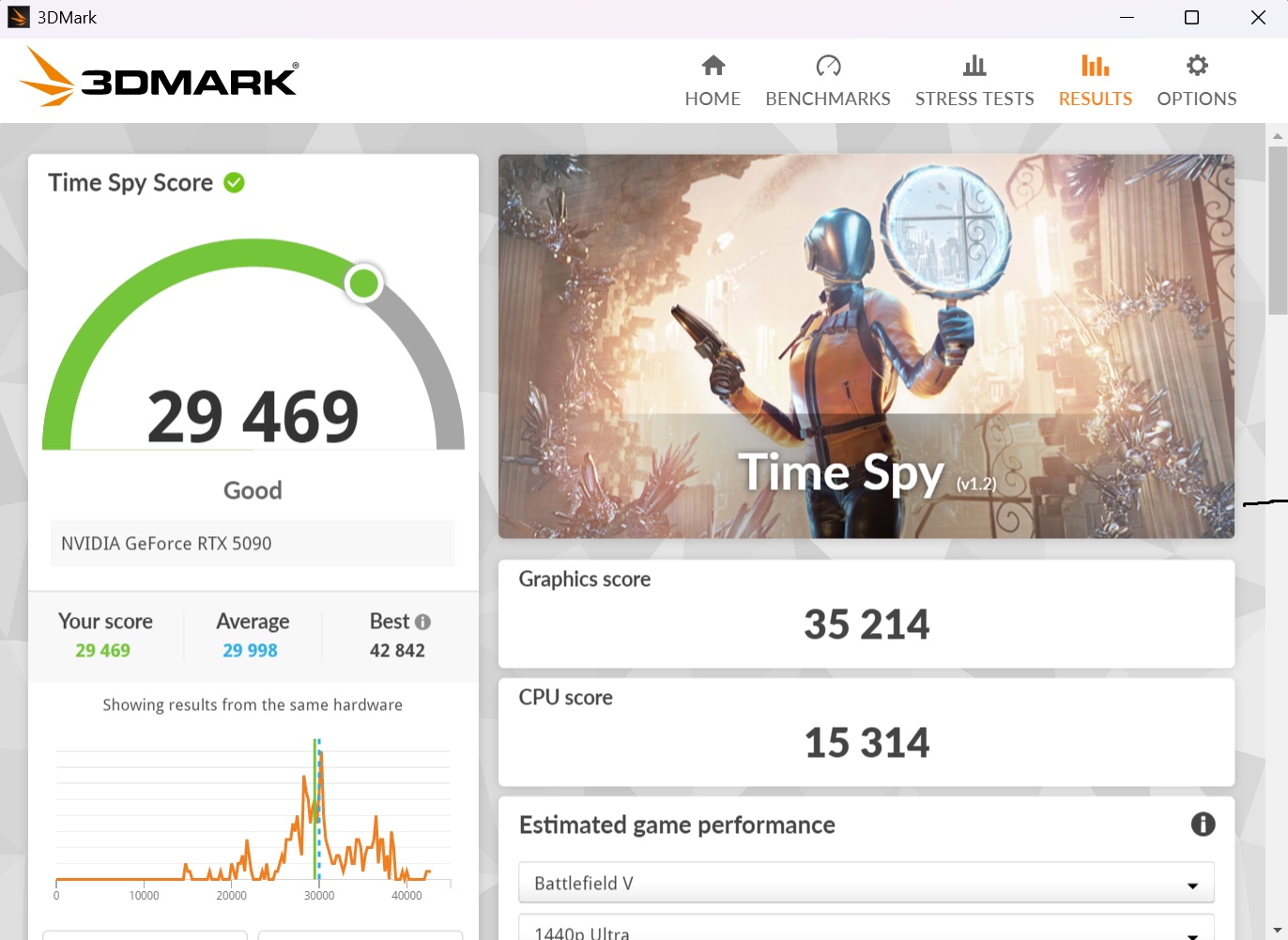Click the Home icon in the navigation bar
The width and height of the screenshot is (1288, 940).
(713, 66)
